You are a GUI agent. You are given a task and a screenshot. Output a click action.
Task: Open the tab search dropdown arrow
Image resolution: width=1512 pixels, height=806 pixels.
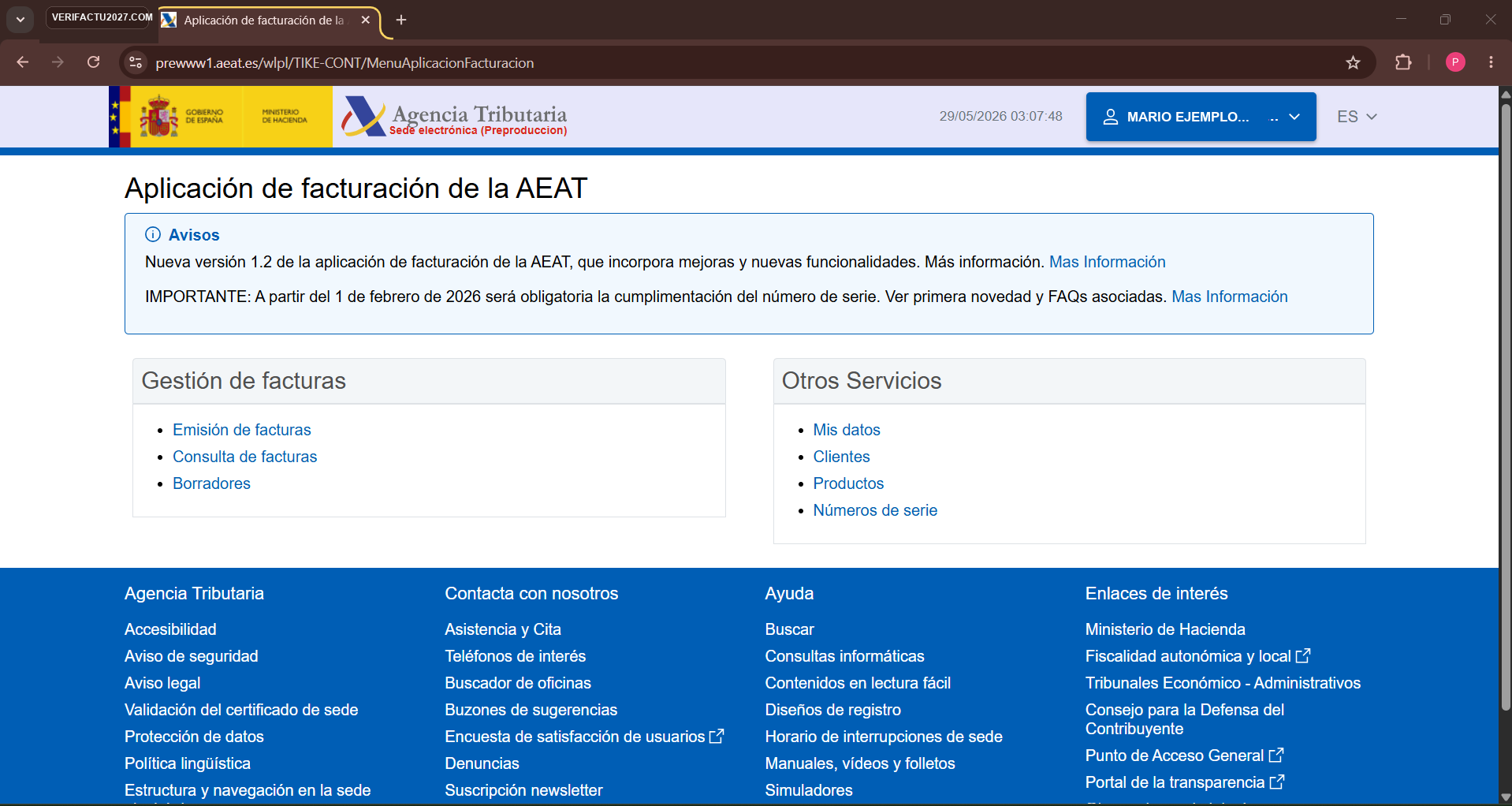point(20,20)
